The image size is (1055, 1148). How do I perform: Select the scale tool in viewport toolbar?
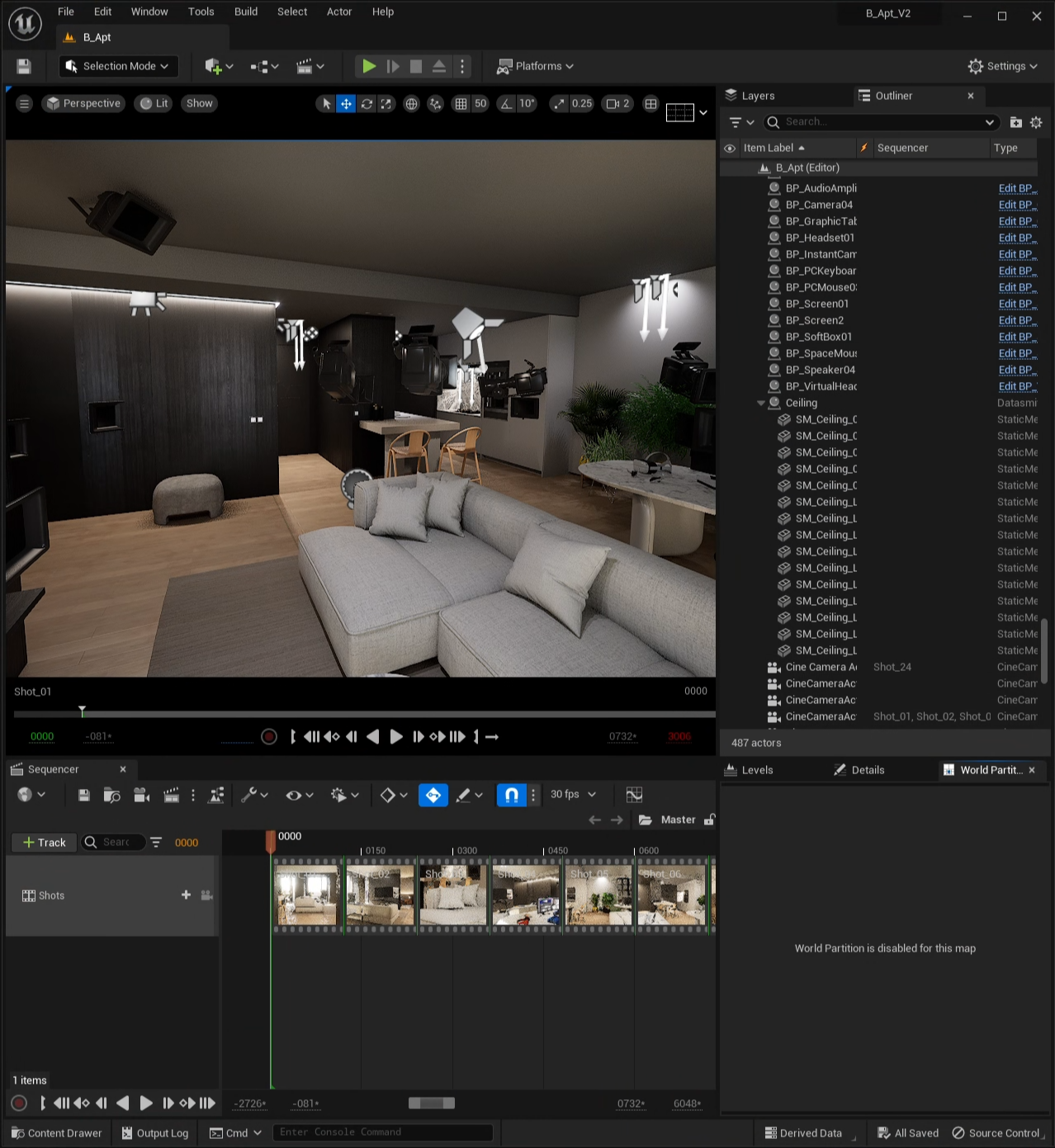pos(386,104)
